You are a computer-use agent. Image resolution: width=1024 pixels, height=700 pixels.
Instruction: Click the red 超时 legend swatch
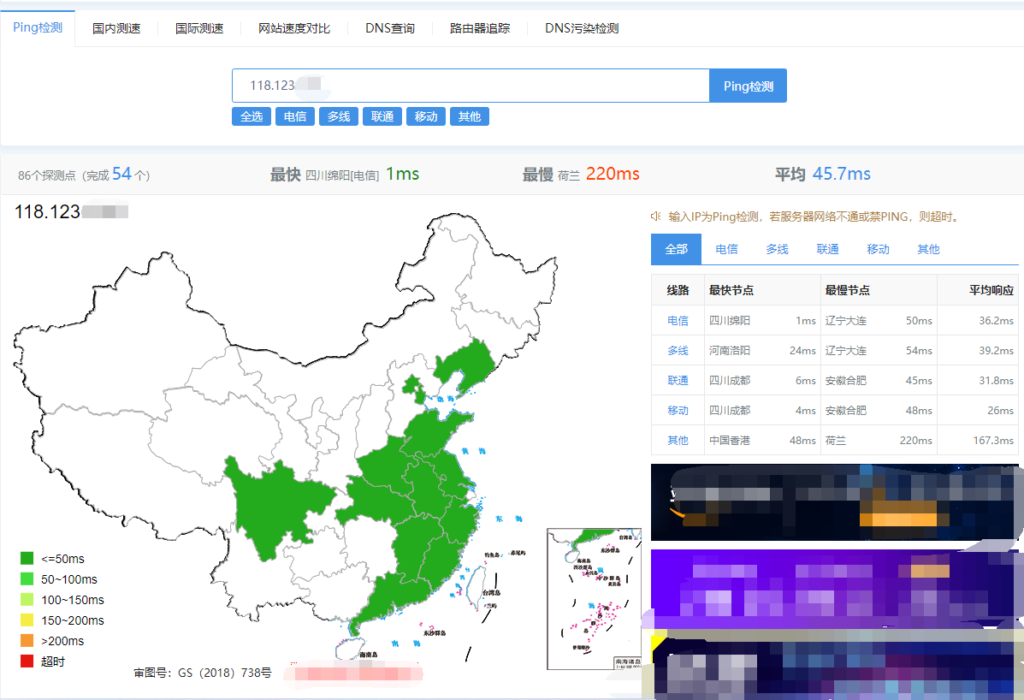coord(27,661)
